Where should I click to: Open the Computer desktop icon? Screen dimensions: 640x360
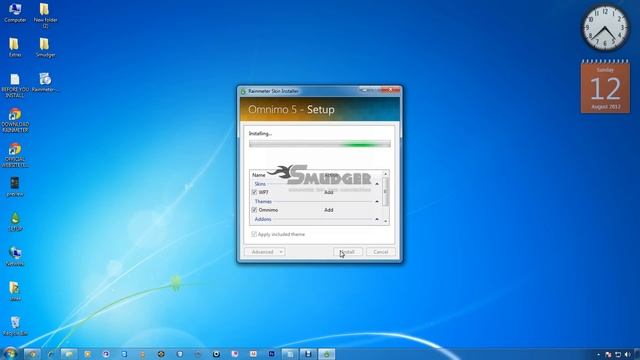point(15,12)
